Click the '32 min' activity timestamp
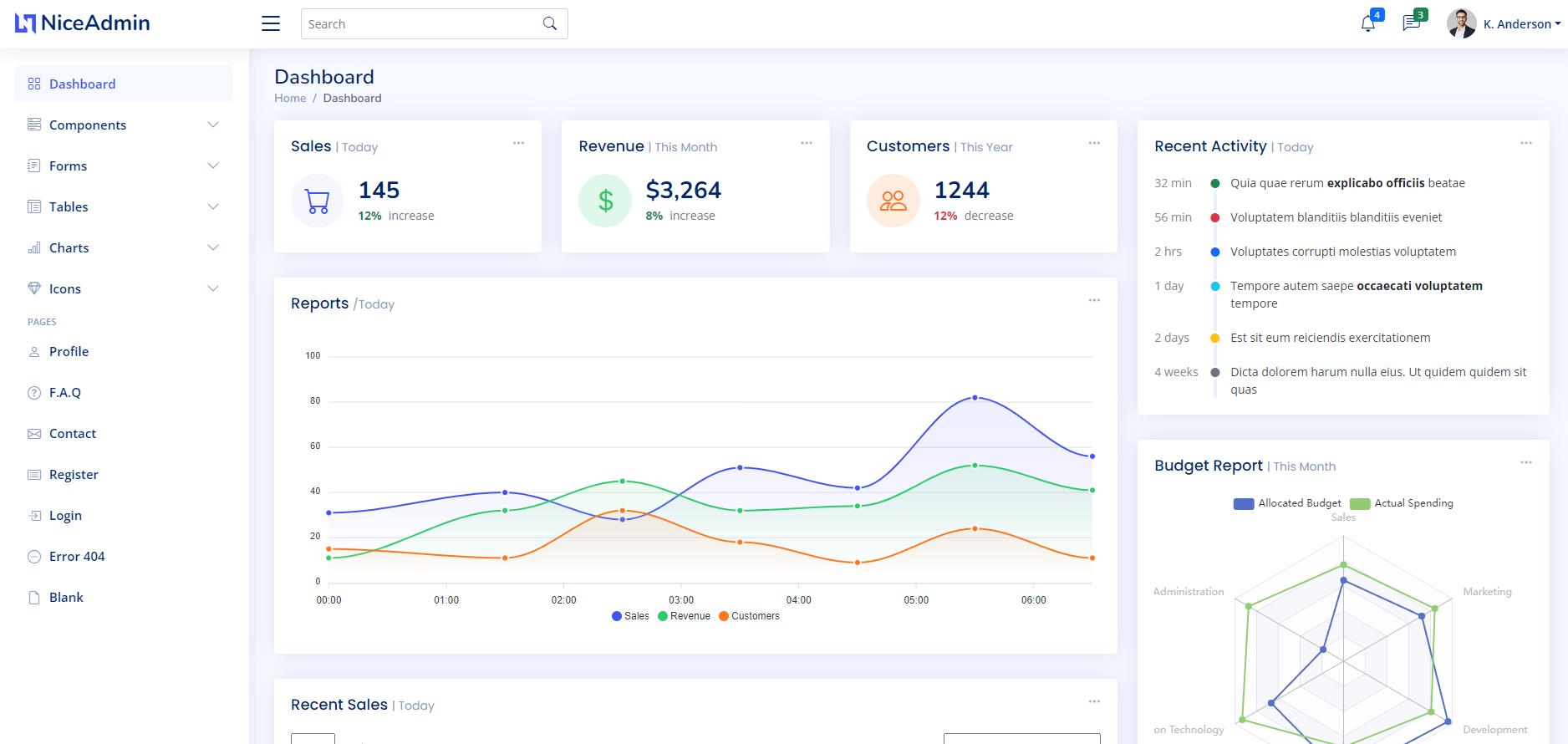1568x744 pixels. [x=1173, y=183]
